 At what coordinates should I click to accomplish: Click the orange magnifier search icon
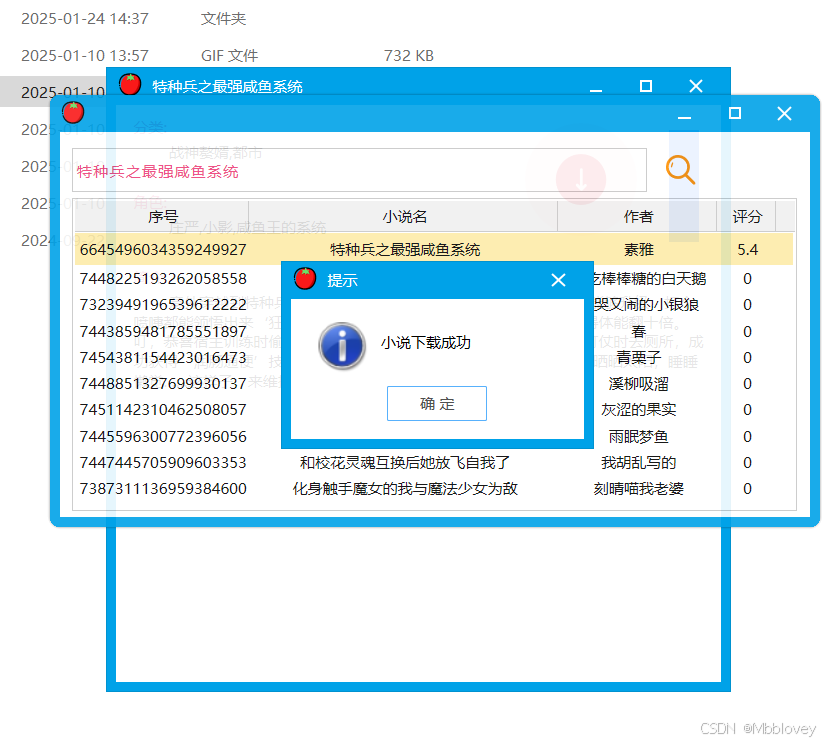tap(680, 170)
